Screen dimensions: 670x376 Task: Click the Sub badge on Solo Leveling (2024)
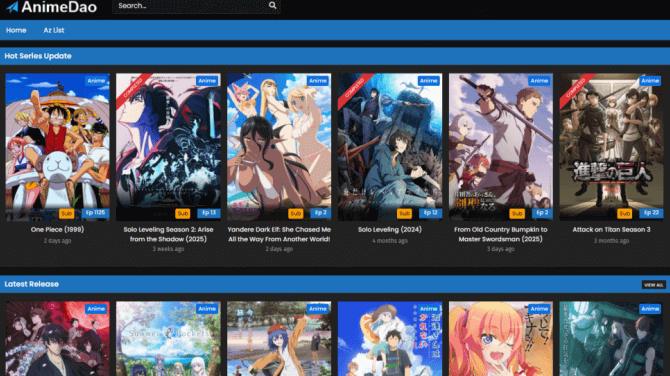[x=404, y=213]
